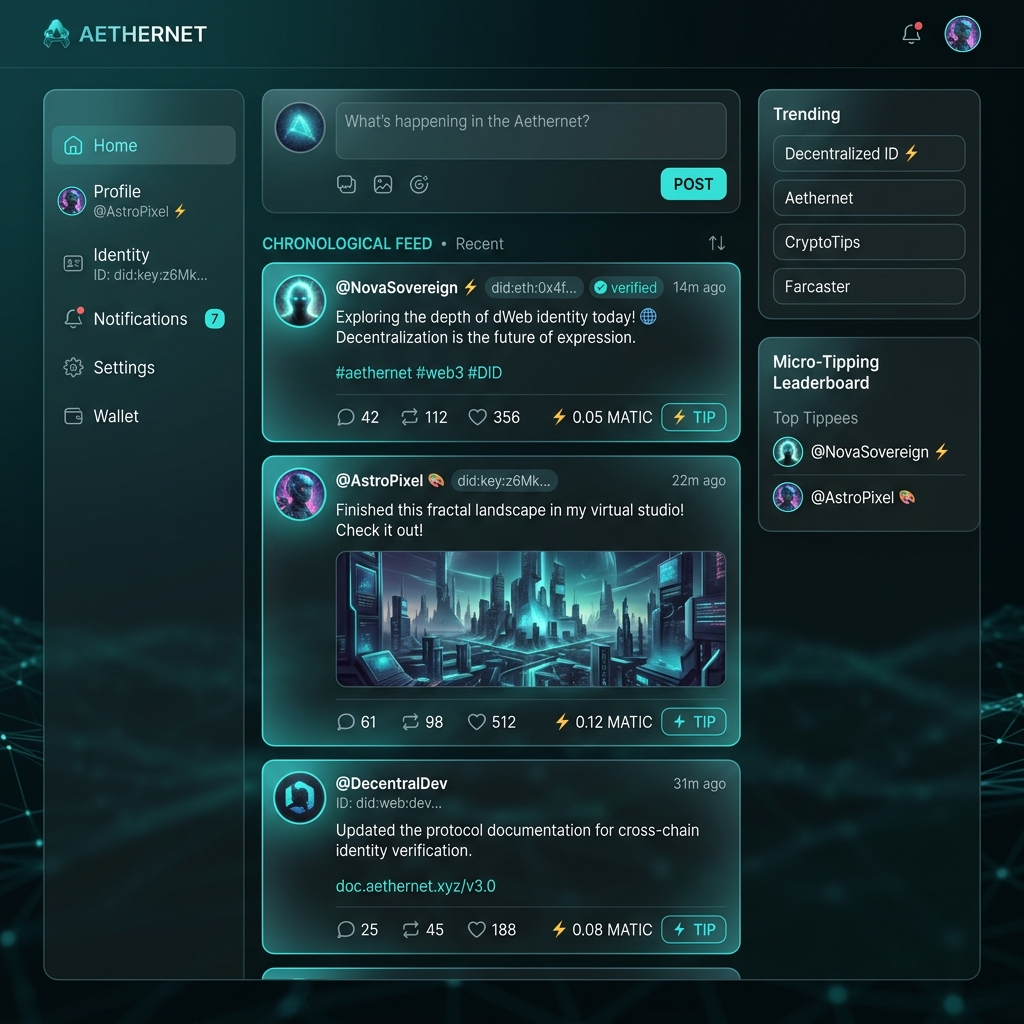
Task: Toggle the verified badge on NovaSovereign's post
Action: (627, 287)
